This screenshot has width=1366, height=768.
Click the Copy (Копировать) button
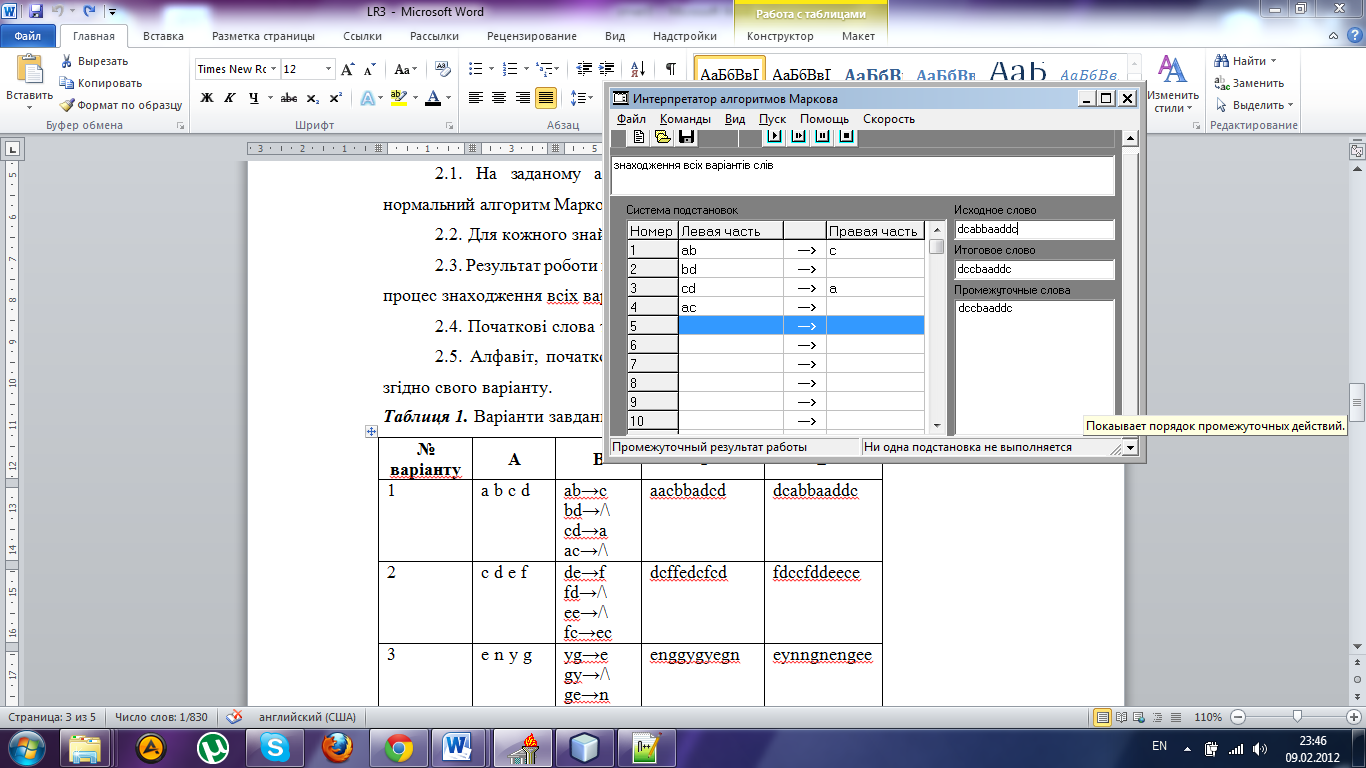click(100, 83)
